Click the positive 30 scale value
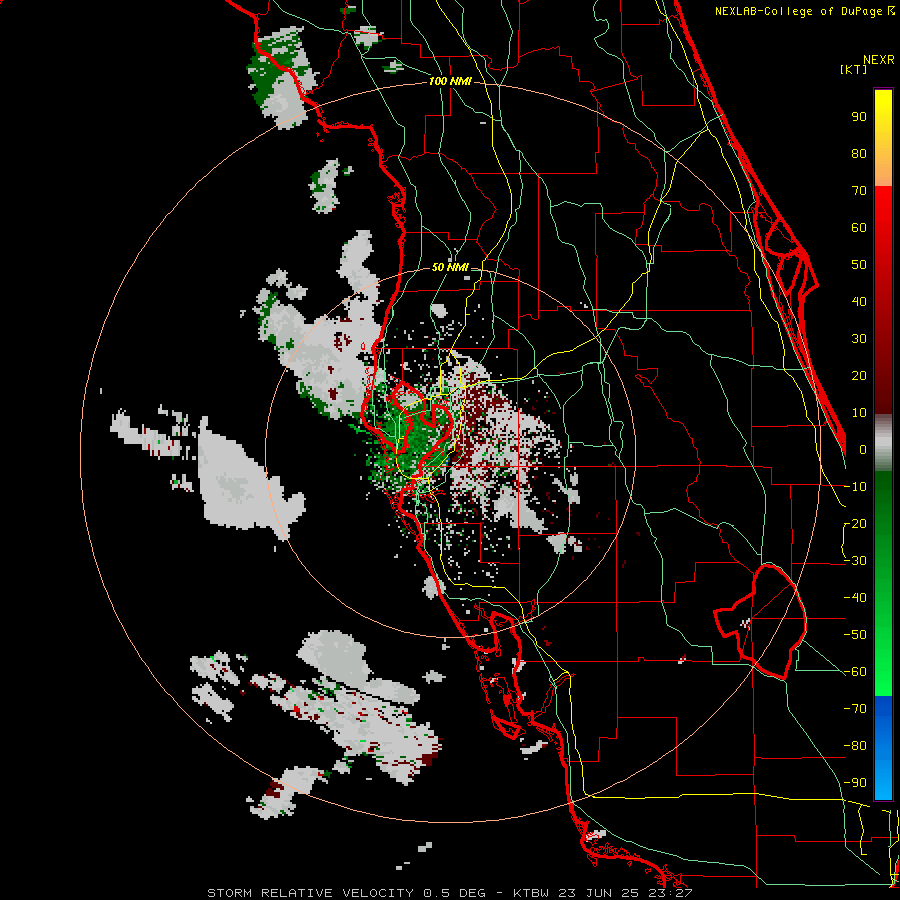900x900 pixels. click(x=859, y=339)
